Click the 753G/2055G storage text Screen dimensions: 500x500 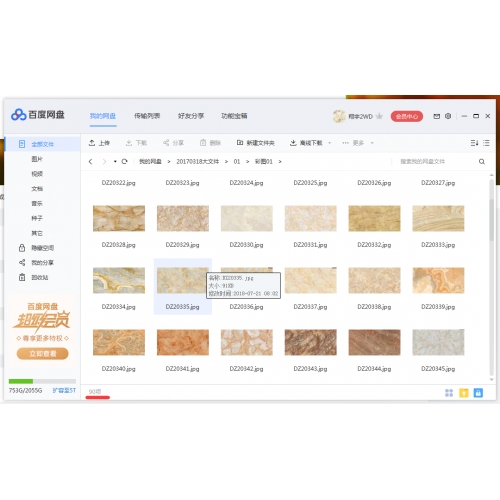[25, 390]
